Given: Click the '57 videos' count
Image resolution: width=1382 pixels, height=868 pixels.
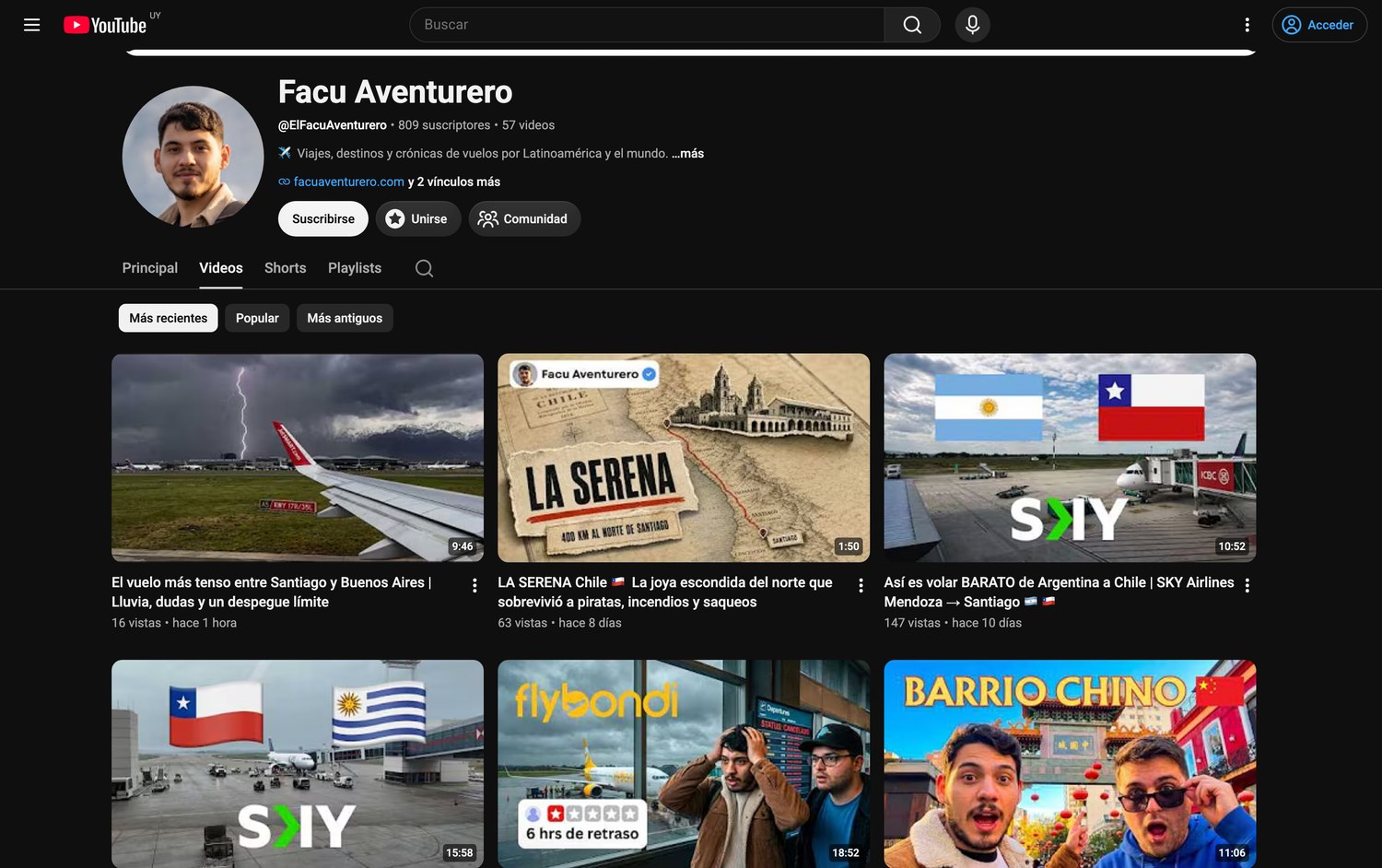Looking at the screenshot, I should (x=528, y=125).
